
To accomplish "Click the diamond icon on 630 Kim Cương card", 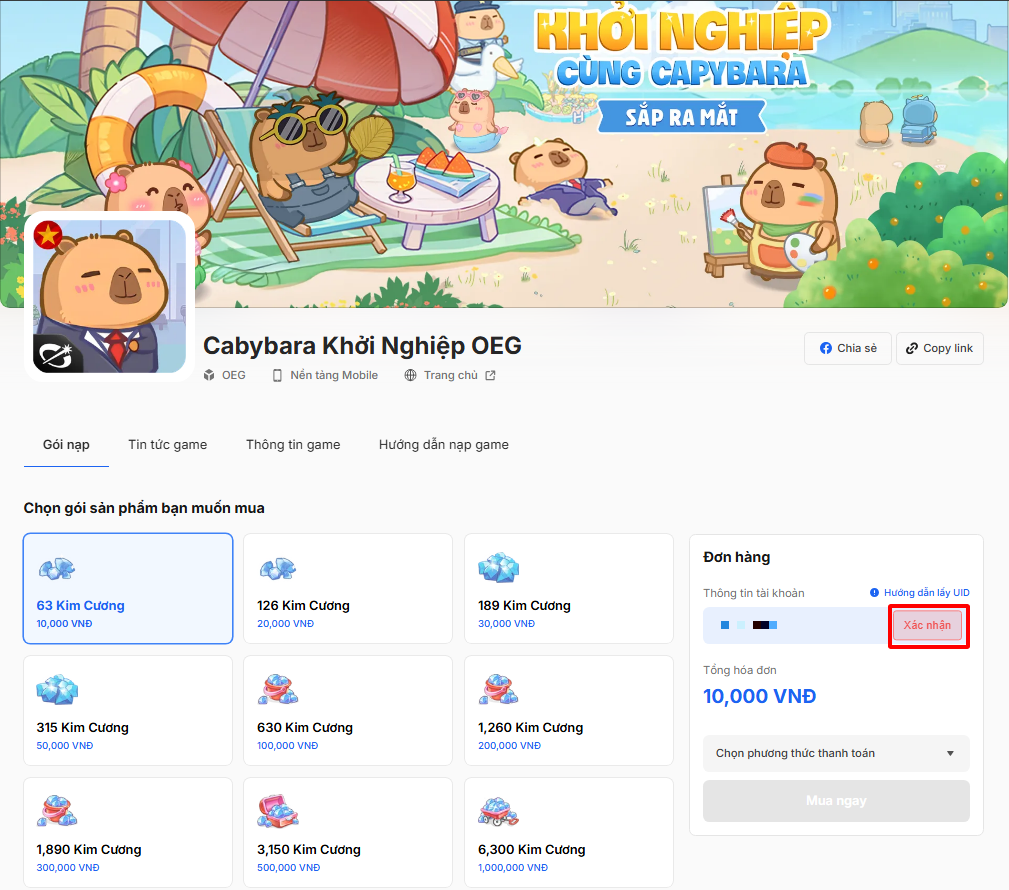I will (278, 689).
